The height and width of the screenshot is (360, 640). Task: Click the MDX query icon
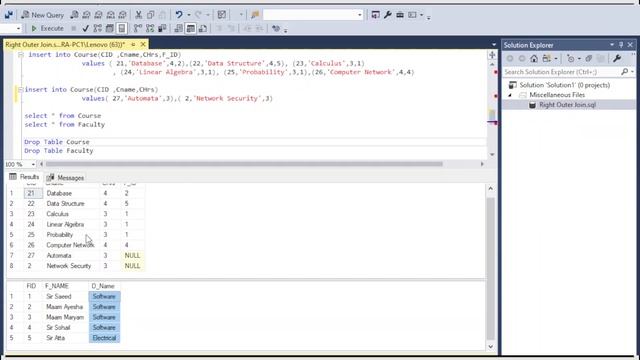point(86,15)
